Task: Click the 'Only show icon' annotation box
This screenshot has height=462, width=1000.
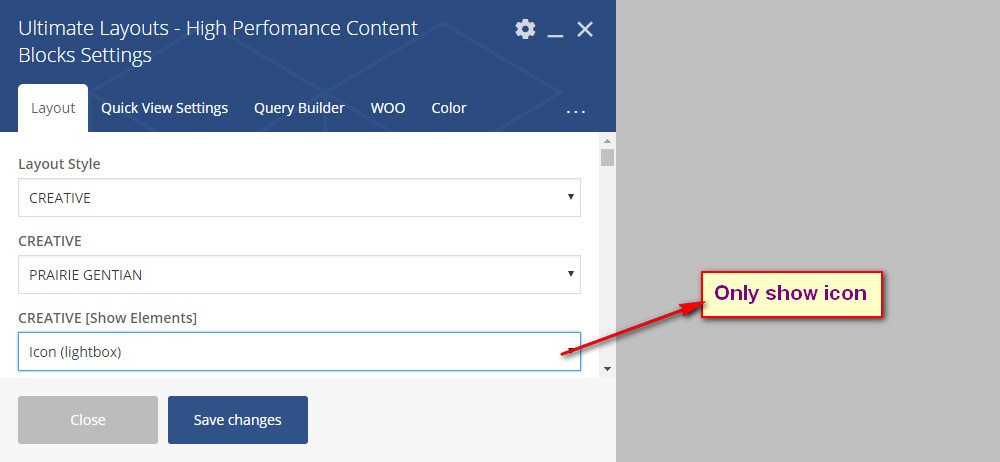Action: point(791,294)
